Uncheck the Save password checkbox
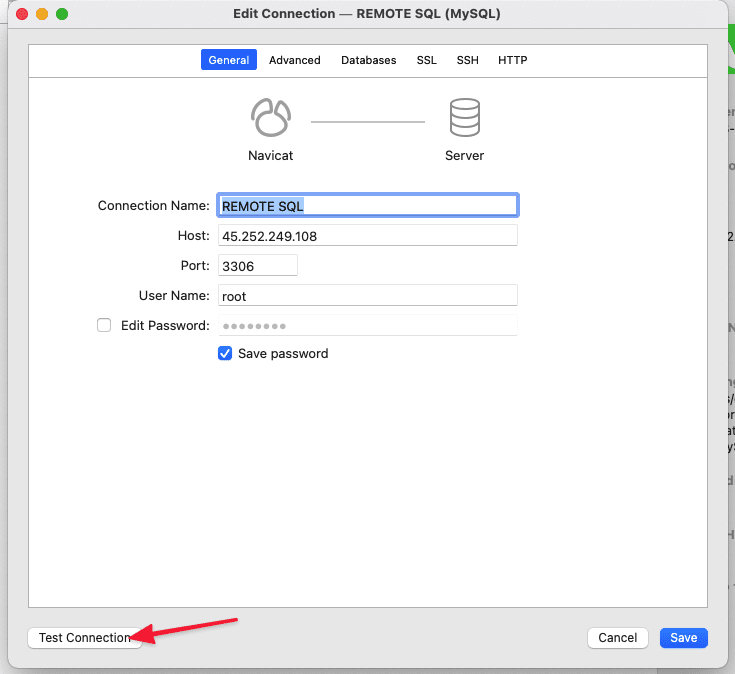The height and width of the screenshot is (674, 735). coord(225,353)
